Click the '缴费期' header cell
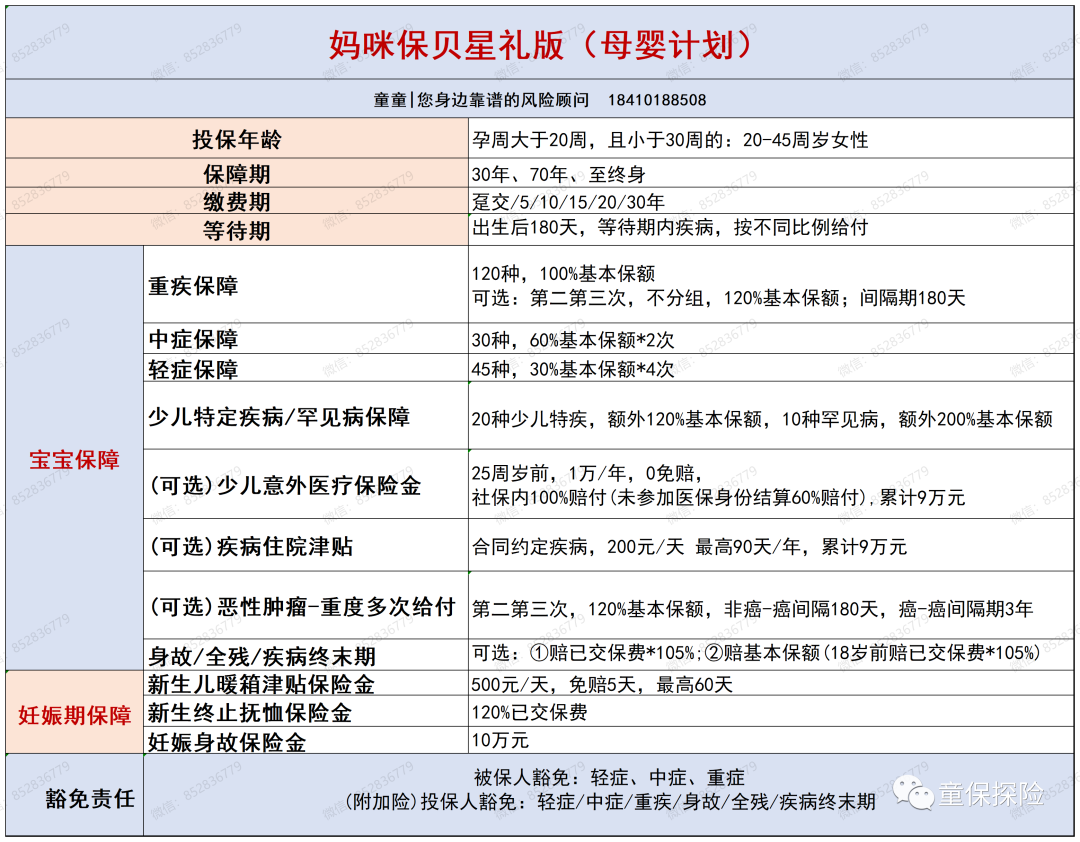This screenshot has width=1080, height=842. tap(237, 201)
